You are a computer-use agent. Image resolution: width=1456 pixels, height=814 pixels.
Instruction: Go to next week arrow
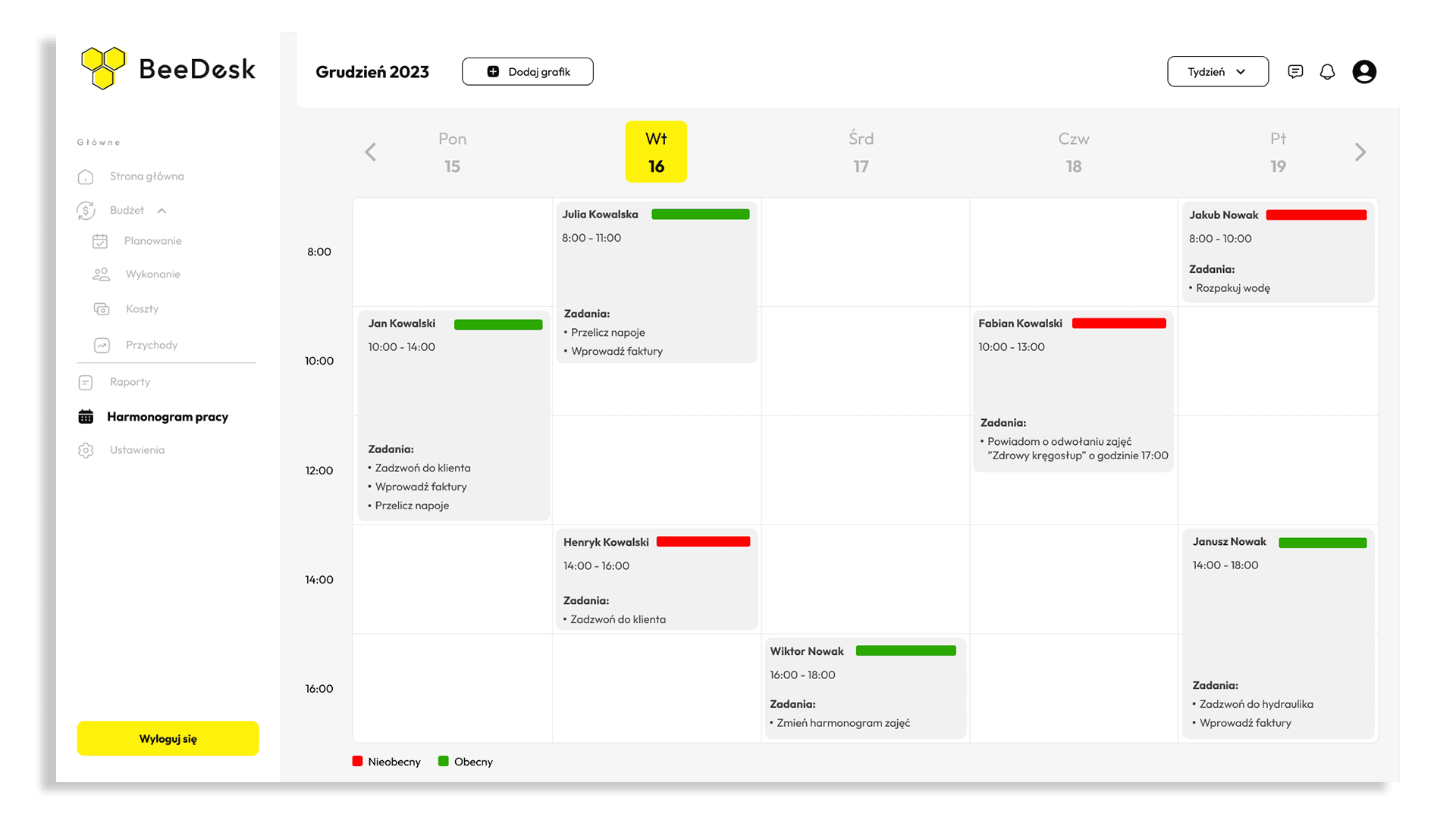tap(1360, 152)
